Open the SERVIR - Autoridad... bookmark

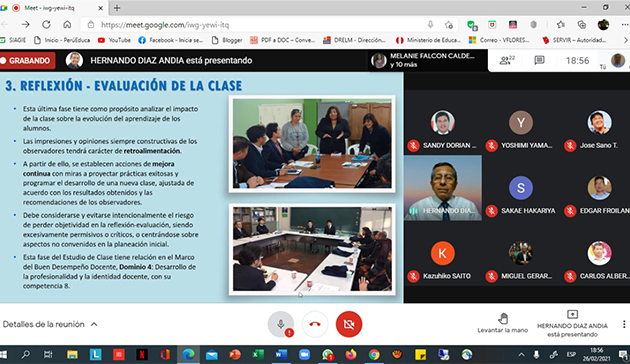coord(574,40)
